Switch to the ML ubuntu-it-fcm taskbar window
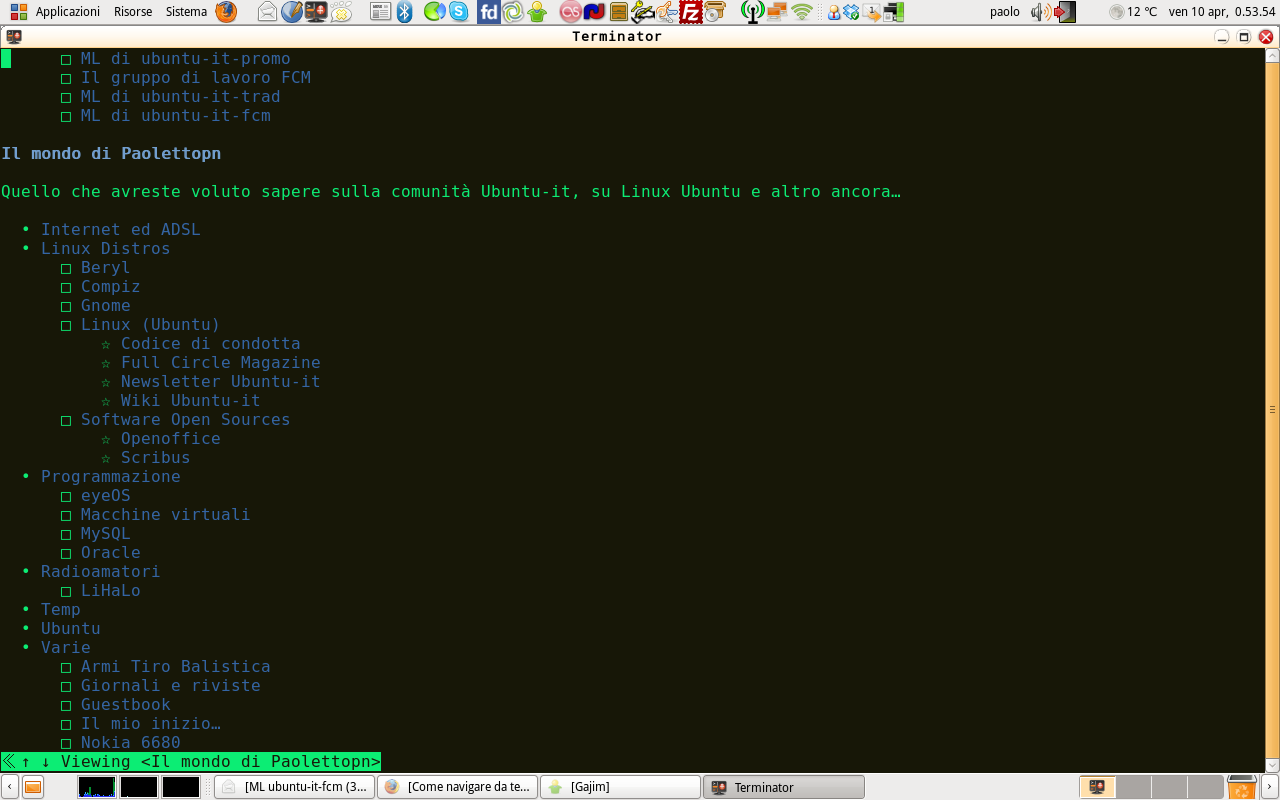This screenshot has width=1280, height=800. [295, 787]
